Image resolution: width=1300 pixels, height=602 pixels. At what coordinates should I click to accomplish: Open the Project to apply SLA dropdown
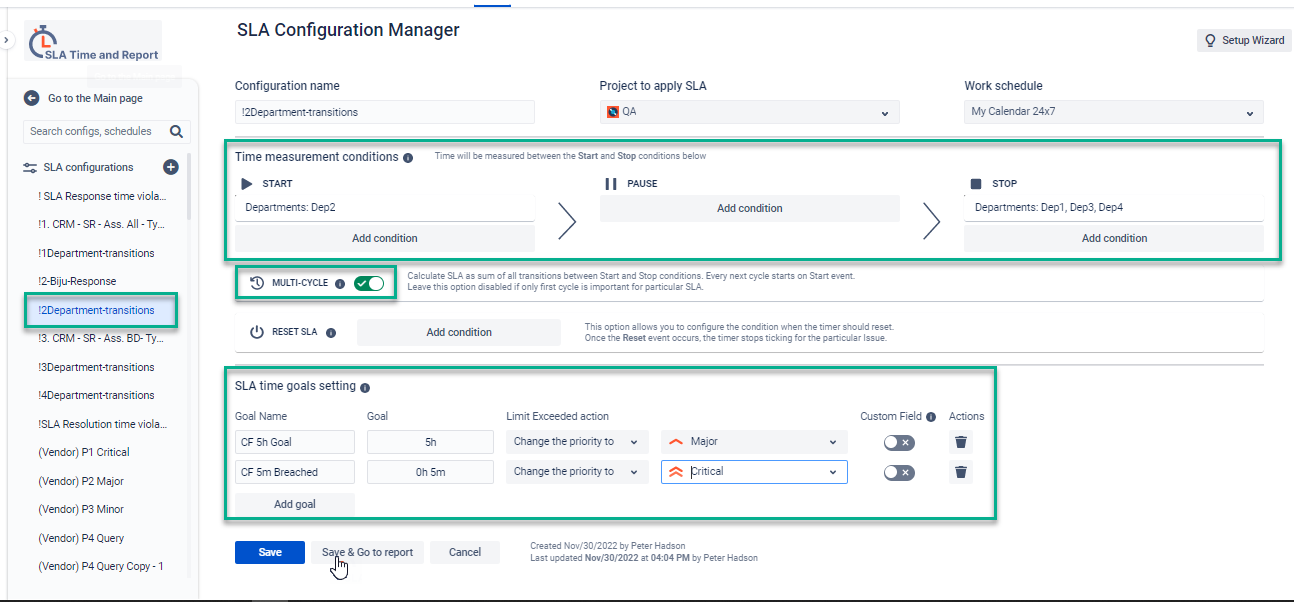tap(749, 112)
